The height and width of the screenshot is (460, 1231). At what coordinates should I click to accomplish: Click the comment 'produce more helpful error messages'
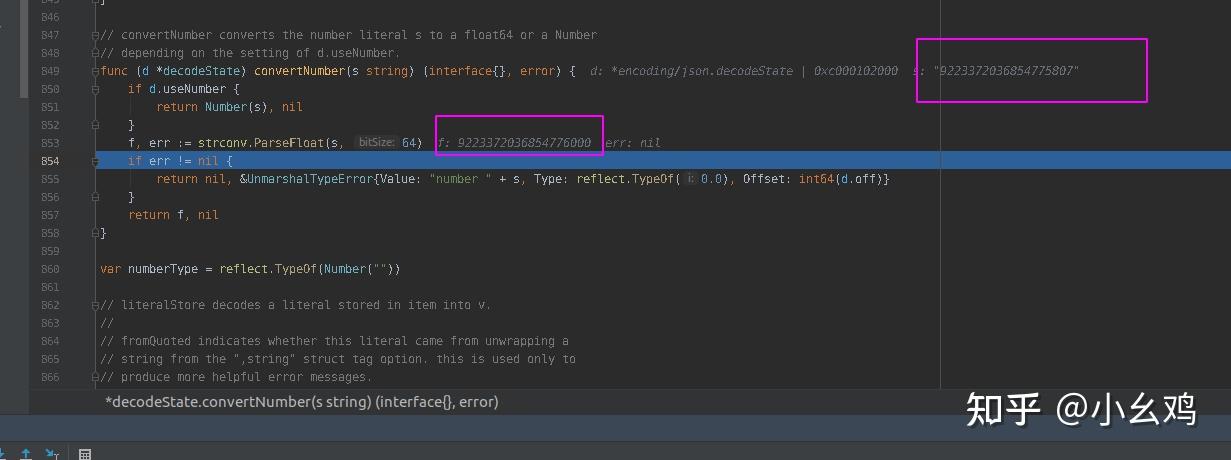(x=236, y=377)
